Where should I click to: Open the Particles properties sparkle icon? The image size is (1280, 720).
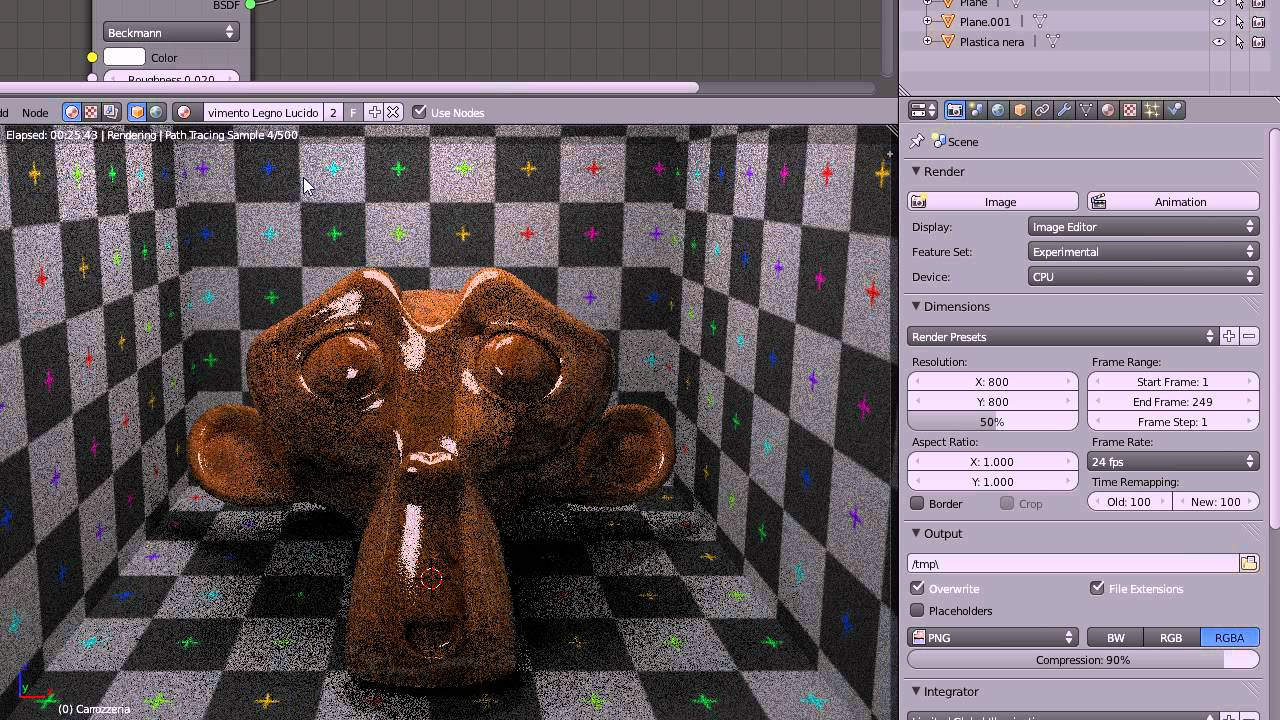coord(1152,110)
